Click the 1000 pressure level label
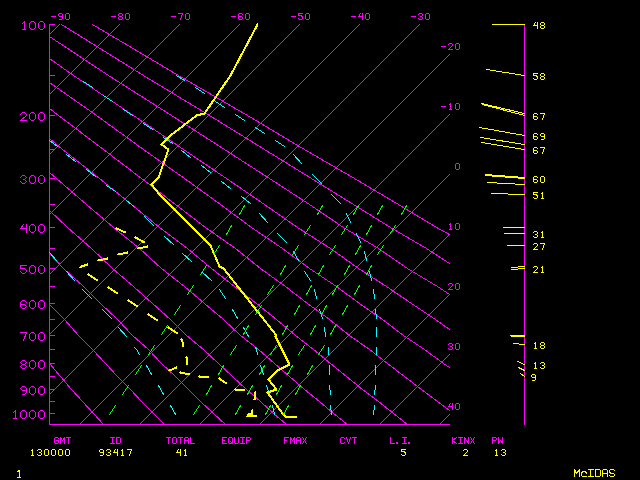The width and height of the screenshot is (640, 480). tap(32, 414)
